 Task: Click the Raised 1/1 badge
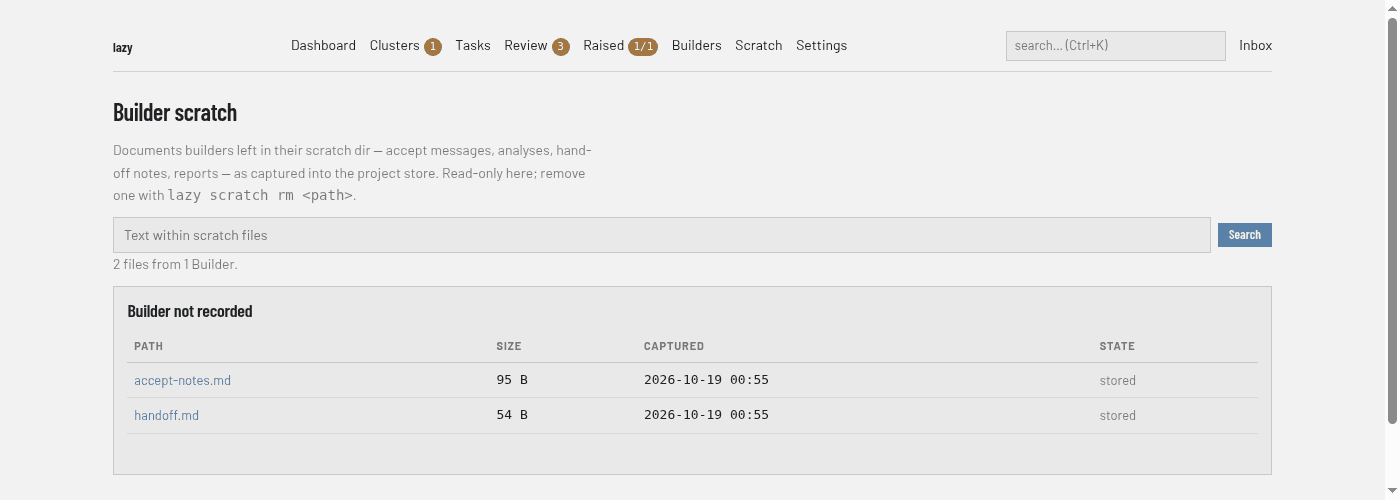pos(643,46)
